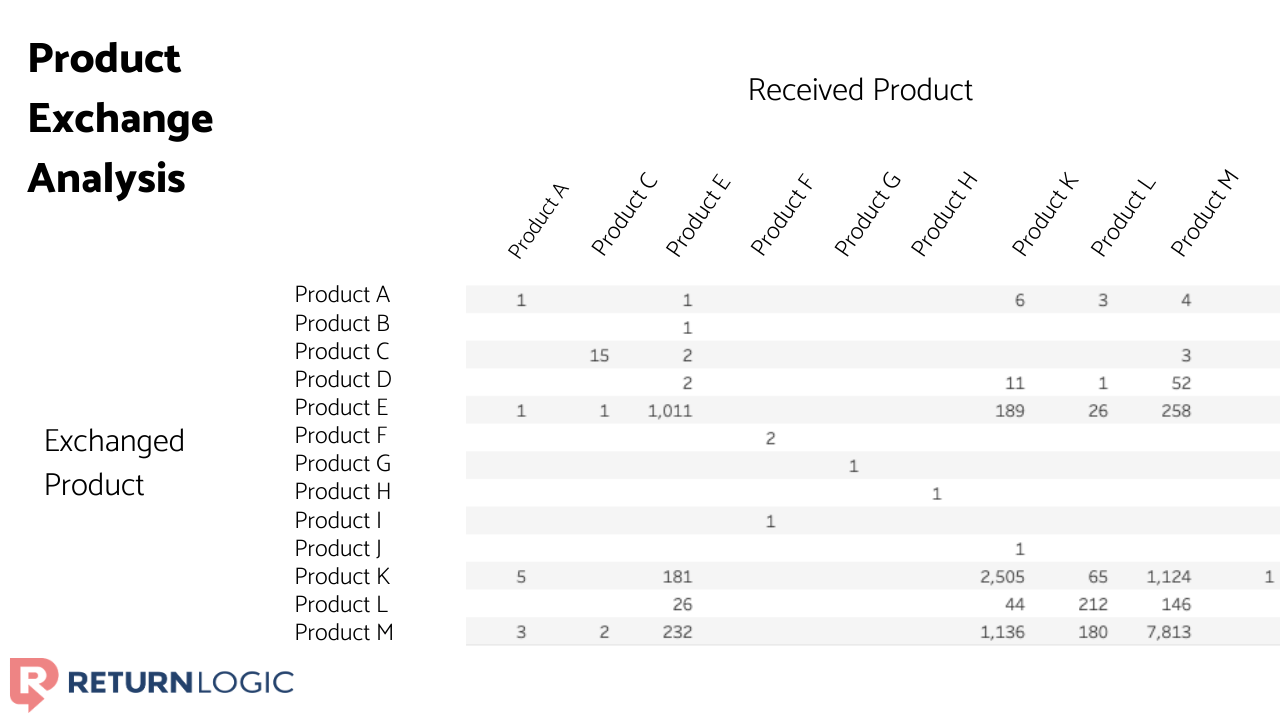Click the 1,136 cell in Product M row
The height and width of the screenshot is (720, 1280).
click(x=1002, y=633)
